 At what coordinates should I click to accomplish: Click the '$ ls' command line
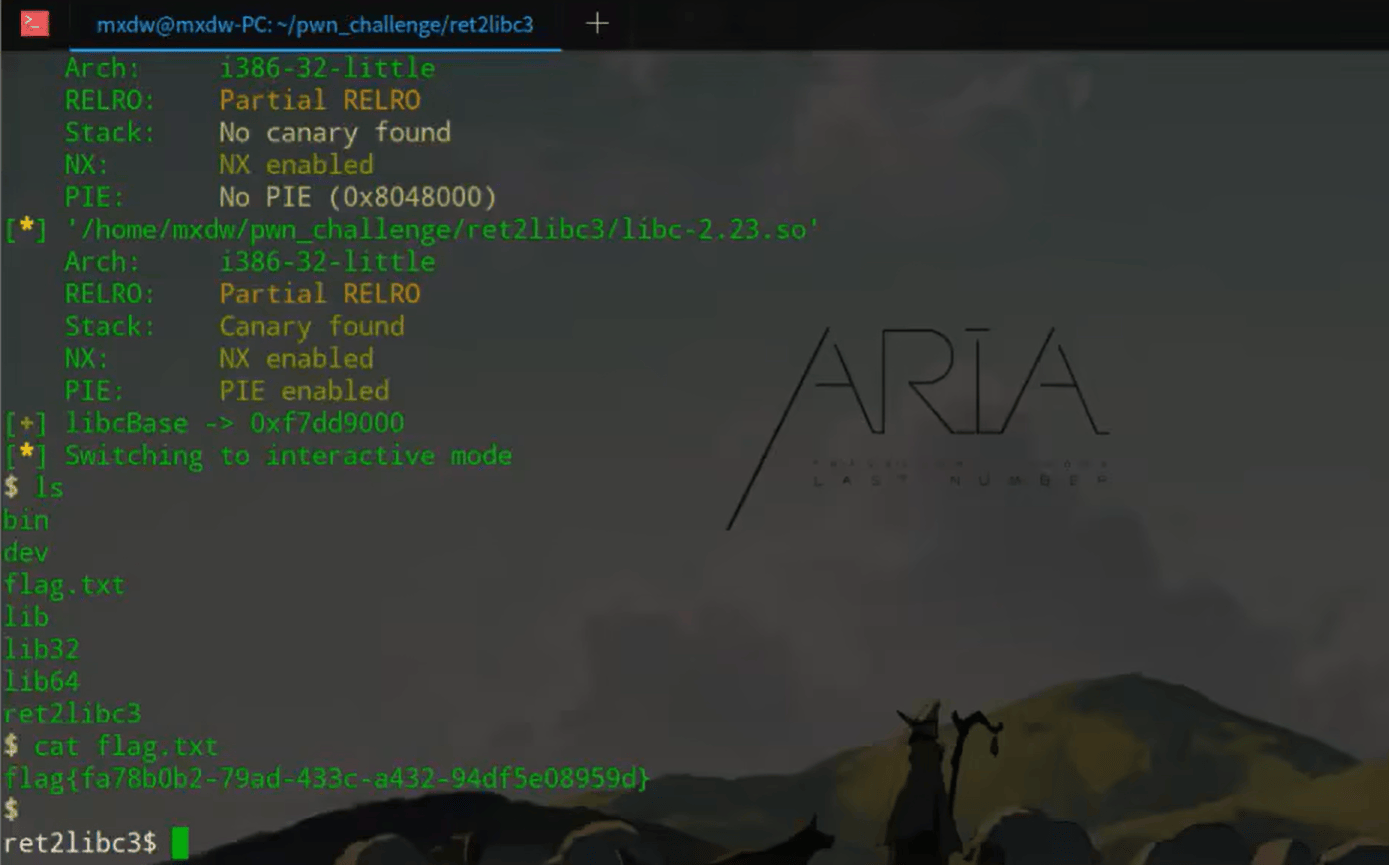tap(33, 487)
